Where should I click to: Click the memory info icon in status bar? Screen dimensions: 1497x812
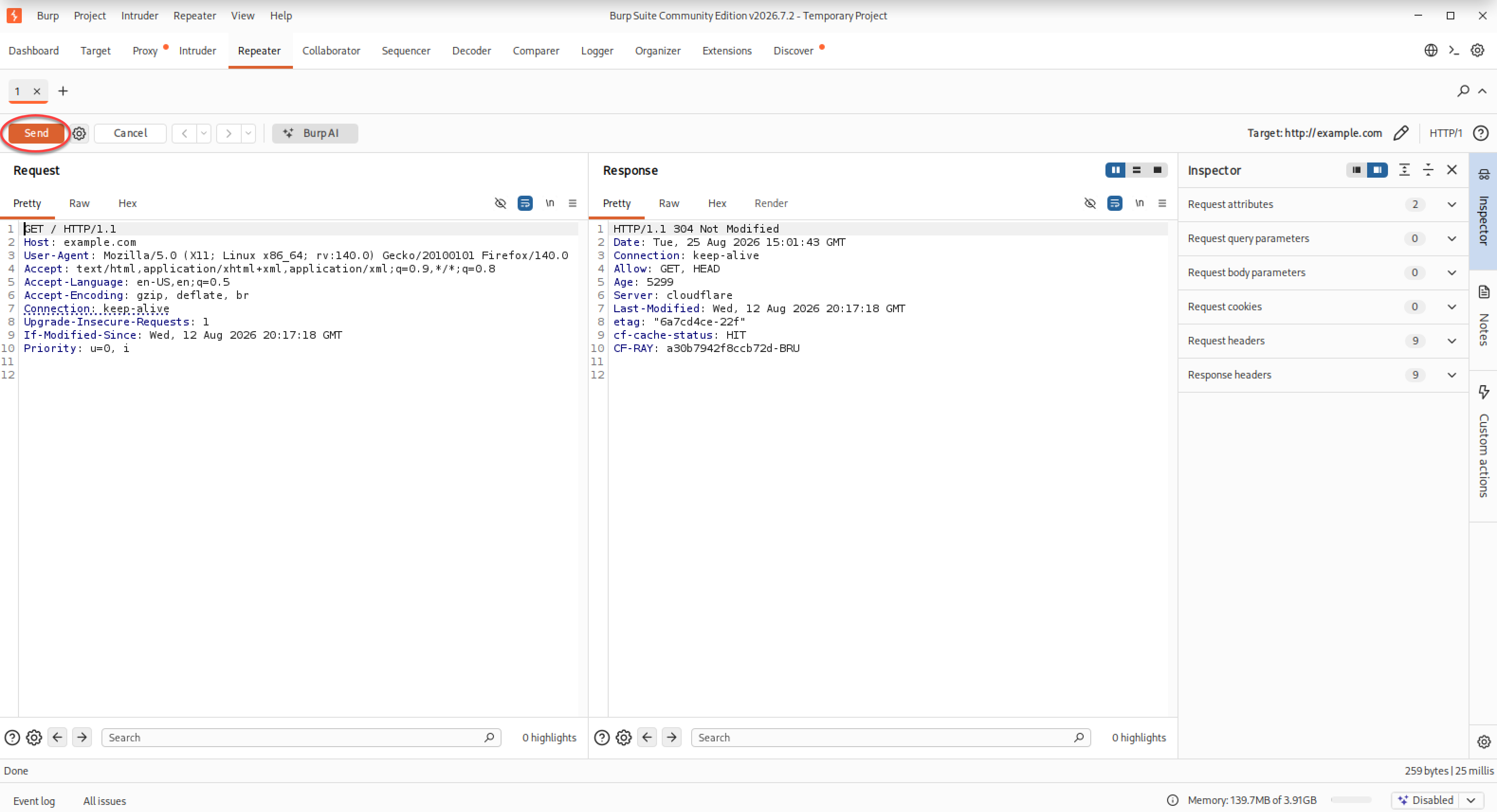[1173, 800]
